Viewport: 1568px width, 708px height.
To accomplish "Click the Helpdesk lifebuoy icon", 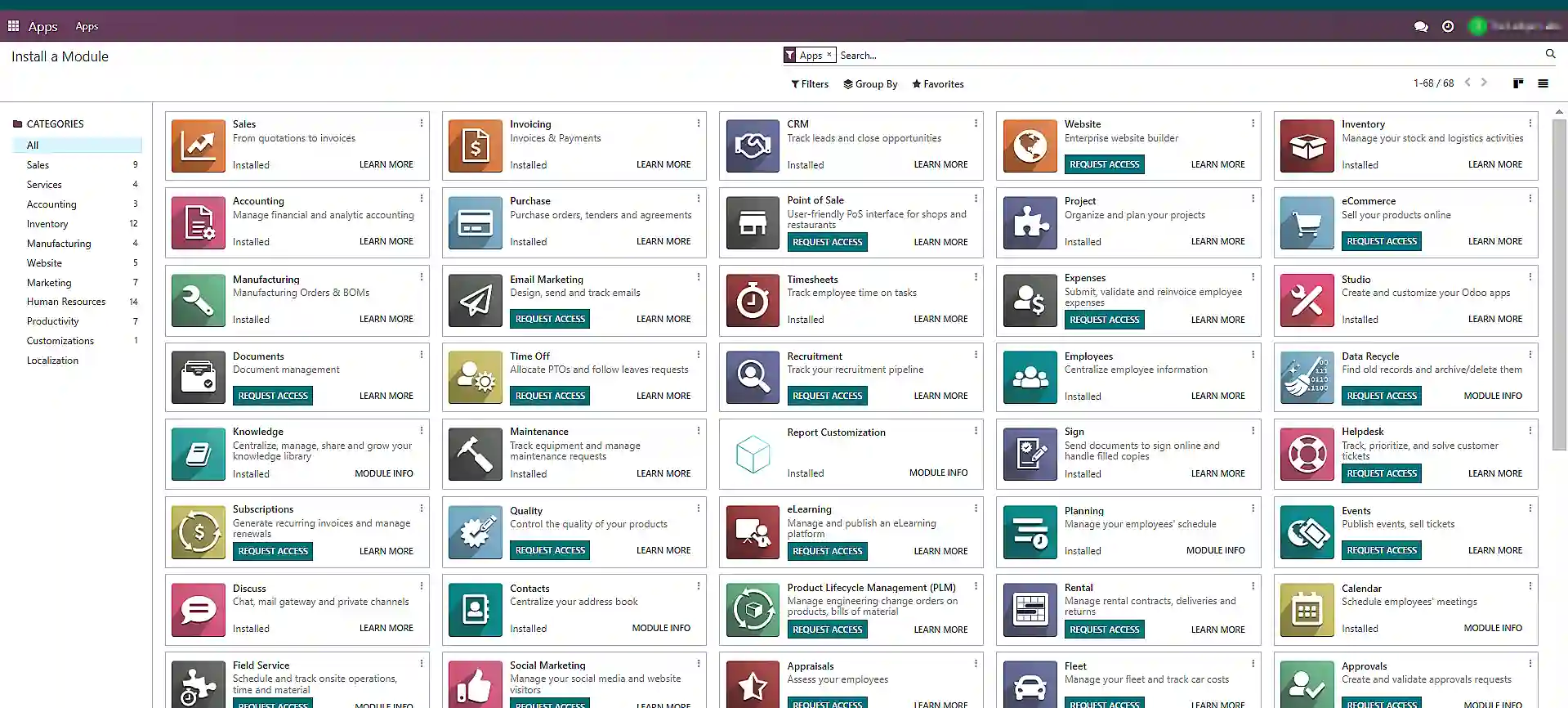I will coord(1307,454).
